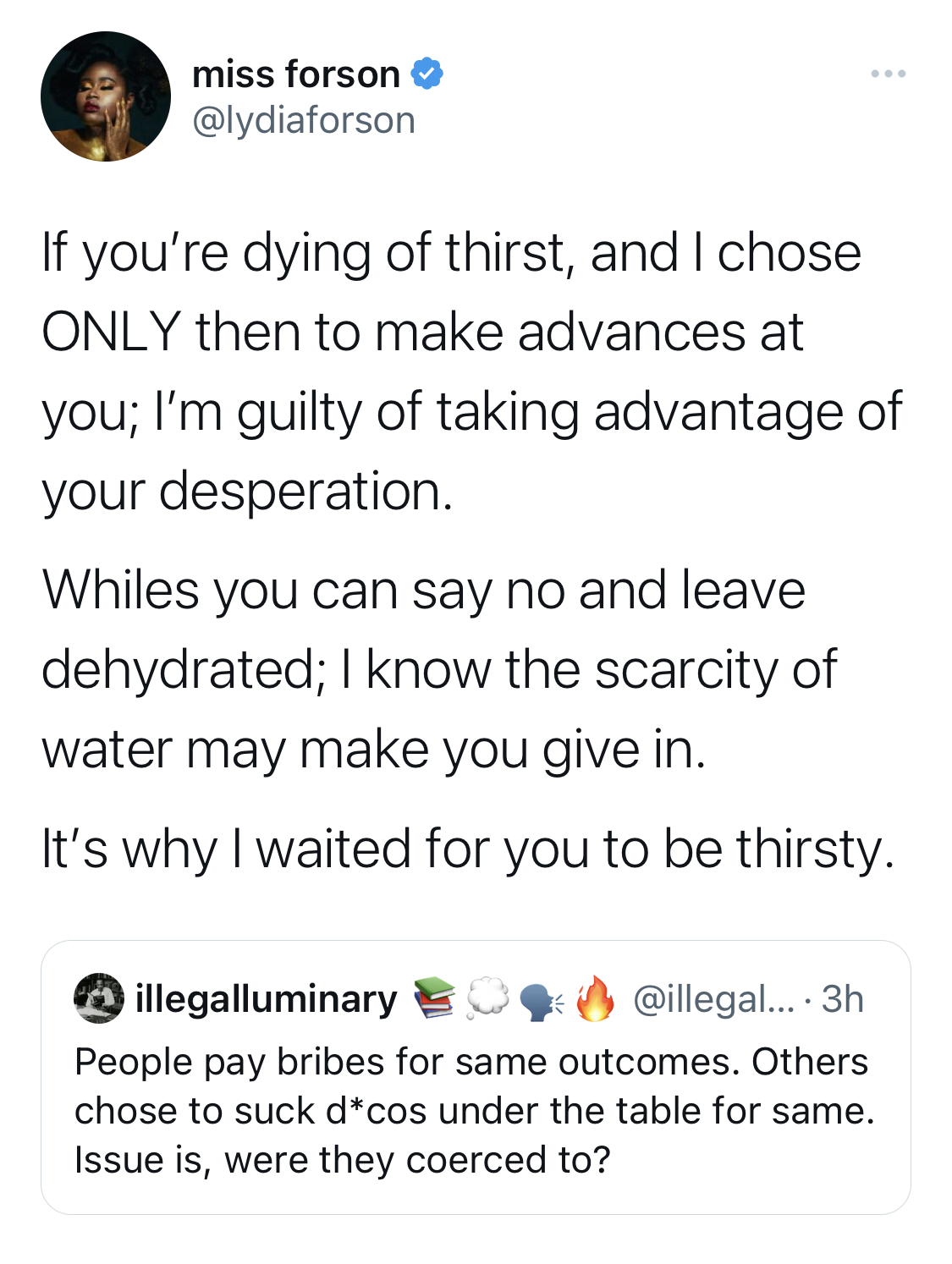Viewport: 952px width, 1264px height.
Task: Click the speaking head emoji
Action: point(541,1000)
